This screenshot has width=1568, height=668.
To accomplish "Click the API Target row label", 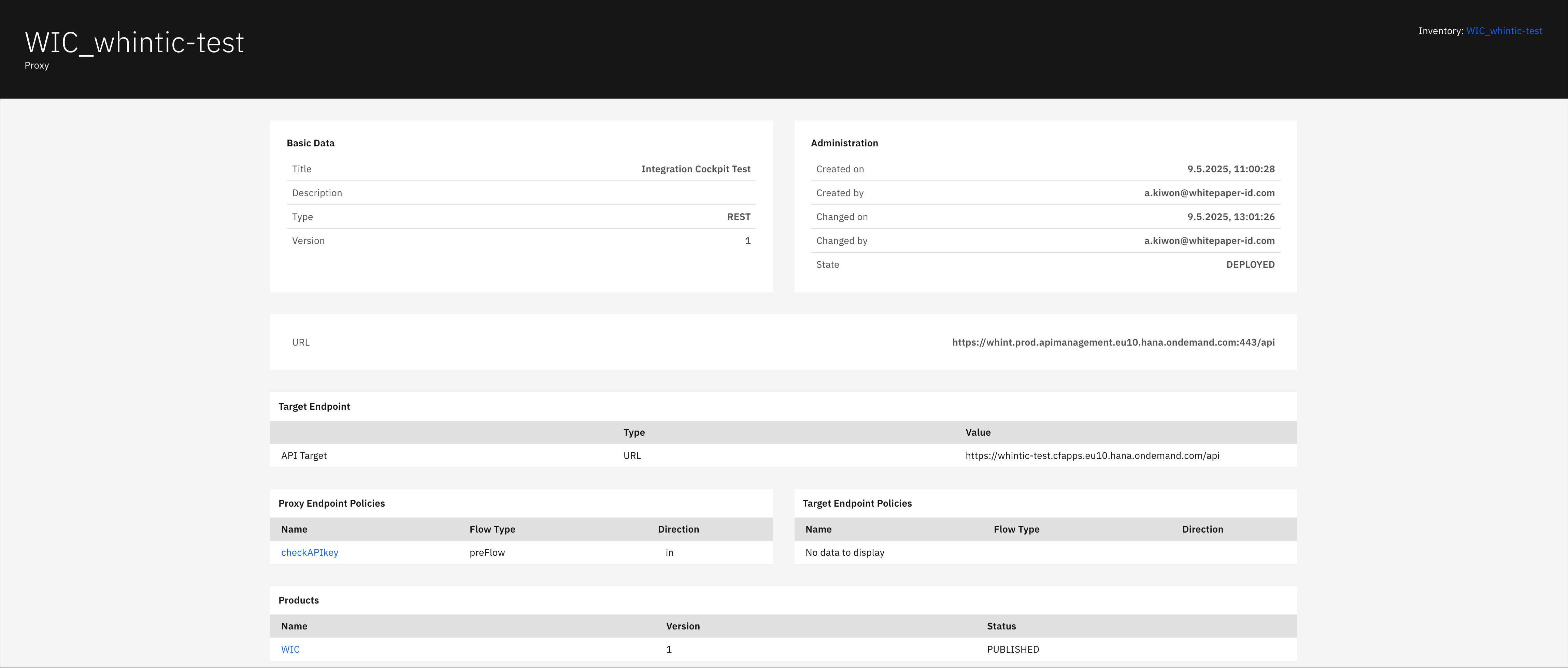I will 304,456.
